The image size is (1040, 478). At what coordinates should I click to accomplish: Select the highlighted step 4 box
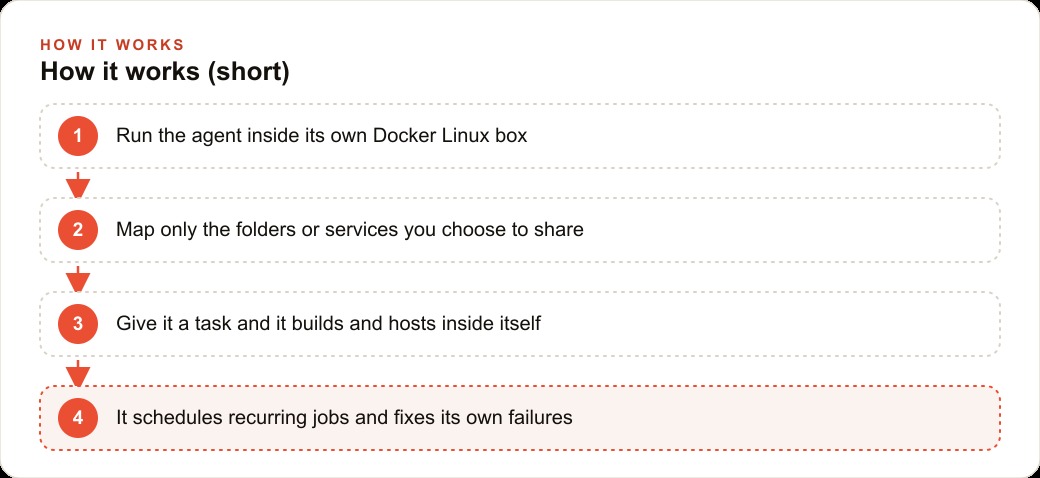pos(520,418)
